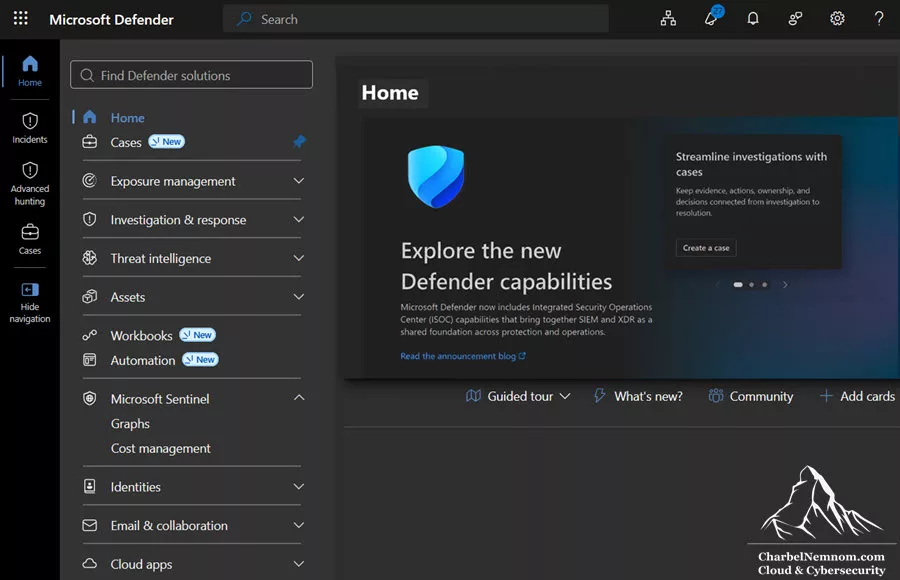Image resolution: width=900 pixels, height=580 pixels.
Task: Click the Email & collaboration envelope icon
Action: click(x=90, y=525)
